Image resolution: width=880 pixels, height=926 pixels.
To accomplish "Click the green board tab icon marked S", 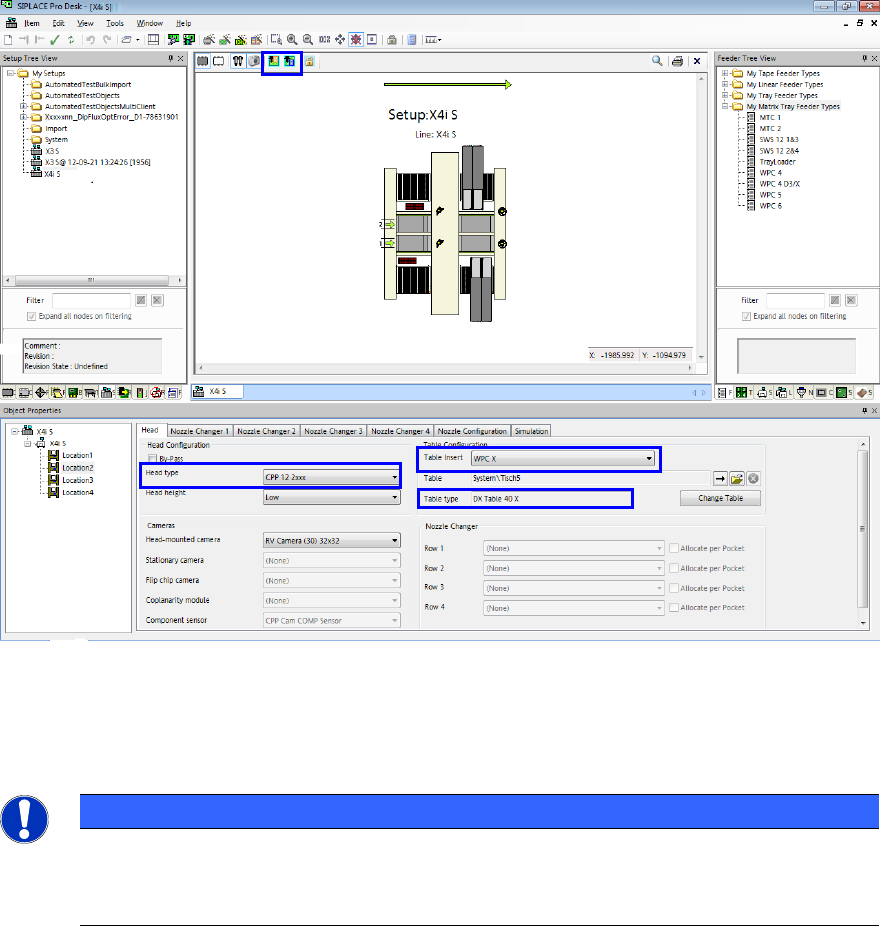I will coord(843,393).
